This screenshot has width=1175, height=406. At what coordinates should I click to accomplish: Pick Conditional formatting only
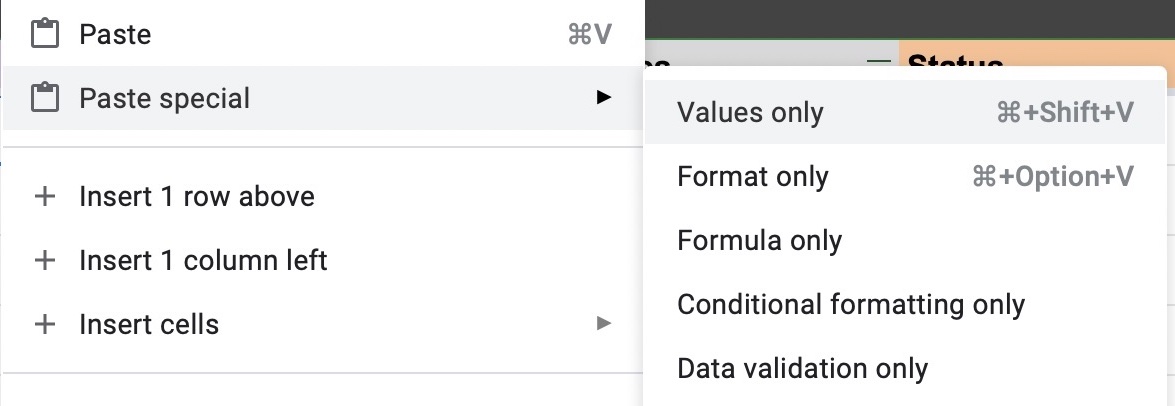[850, 305]
